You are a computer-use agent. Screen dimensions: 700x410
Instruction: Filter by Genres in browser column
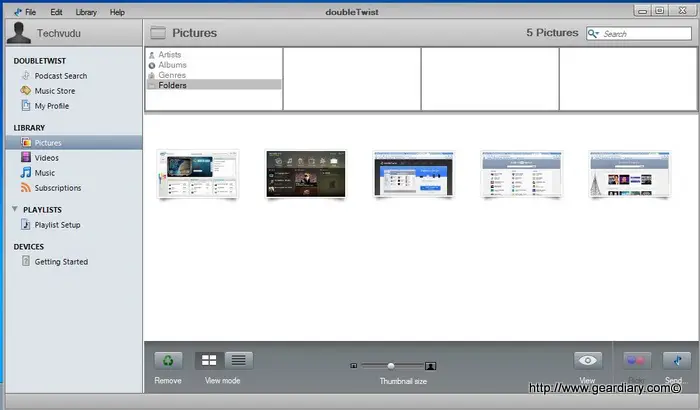[x=172, y=75]
